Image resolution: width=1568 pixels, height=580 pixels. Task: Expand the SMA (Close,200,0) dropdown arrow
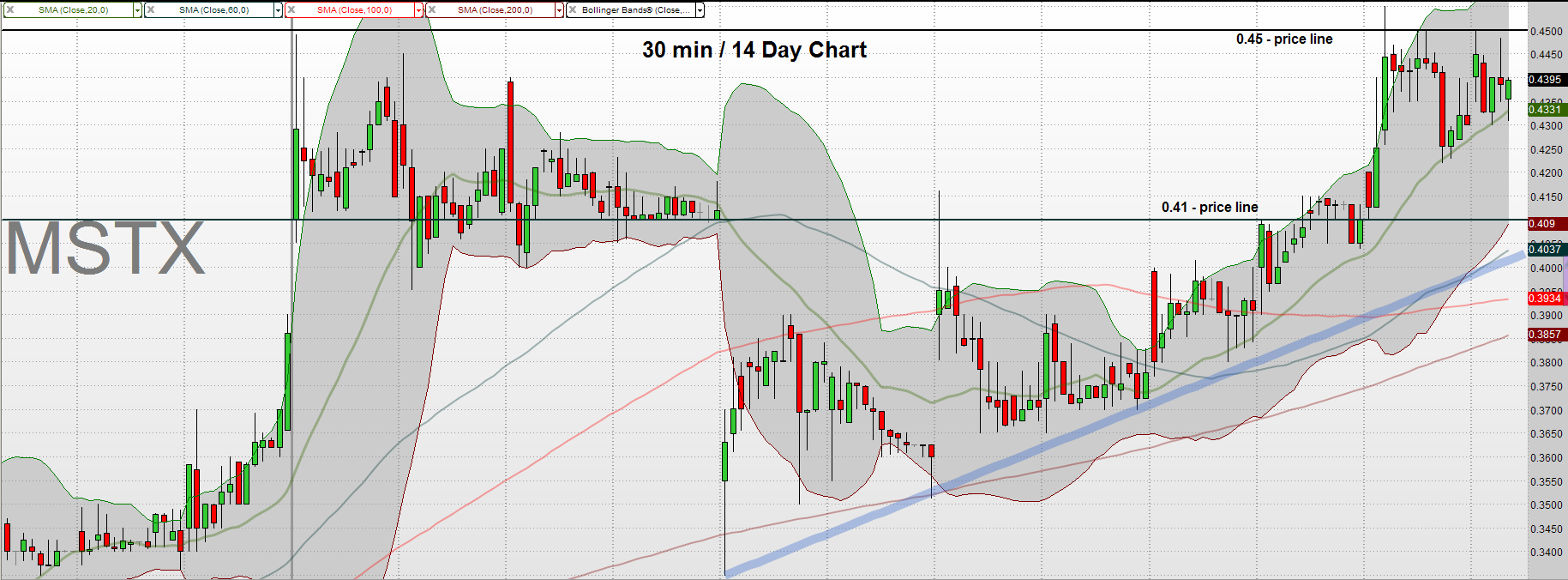(x=559, y=10)
